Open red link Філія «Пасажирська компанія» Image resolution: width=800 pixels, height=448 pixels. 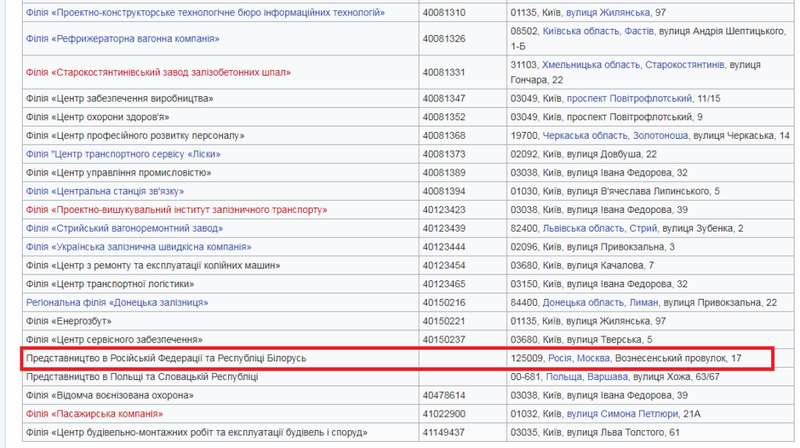[x=94, y=413]
